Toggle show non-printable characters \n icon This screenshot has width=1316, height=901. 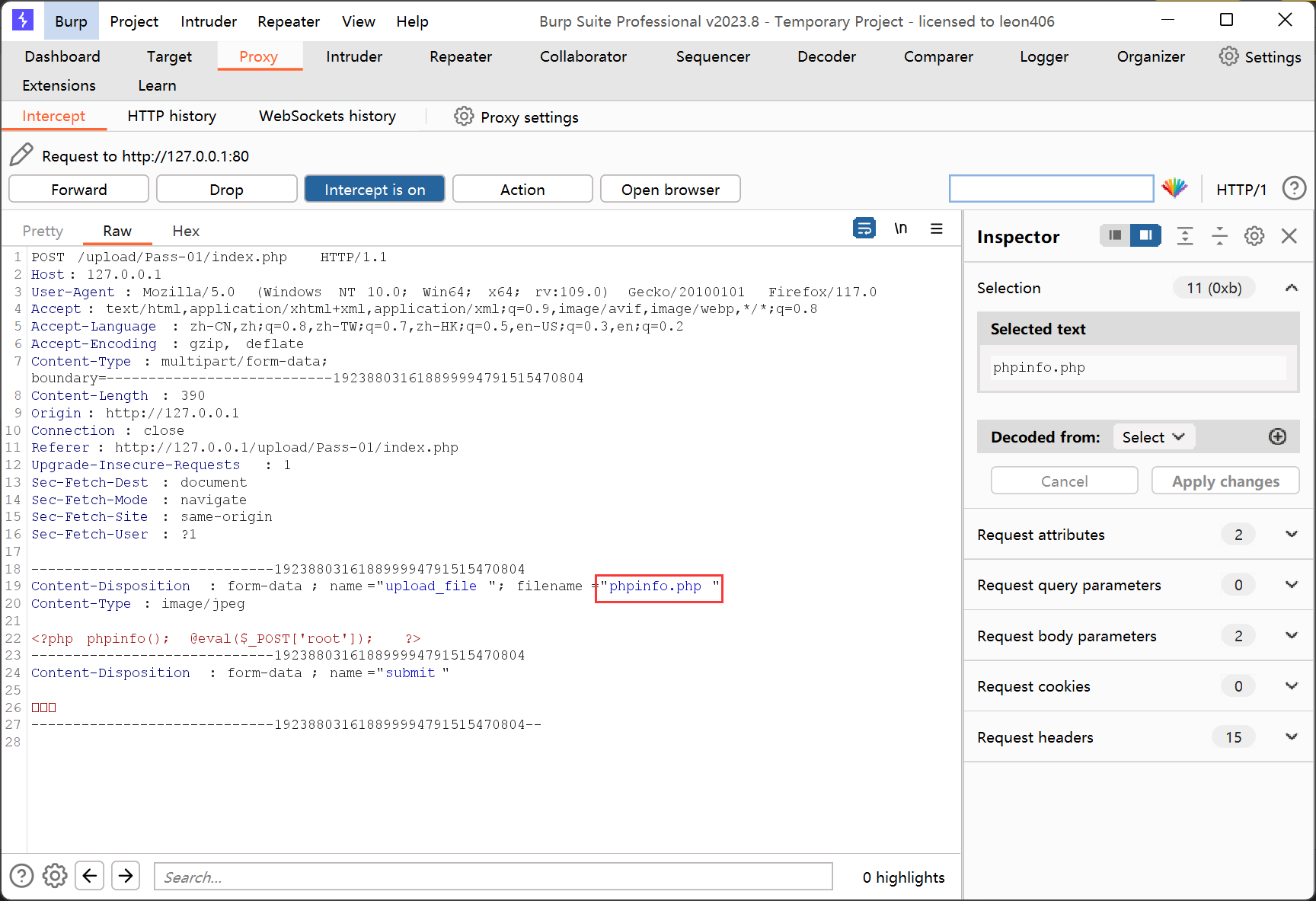[900, 228]
